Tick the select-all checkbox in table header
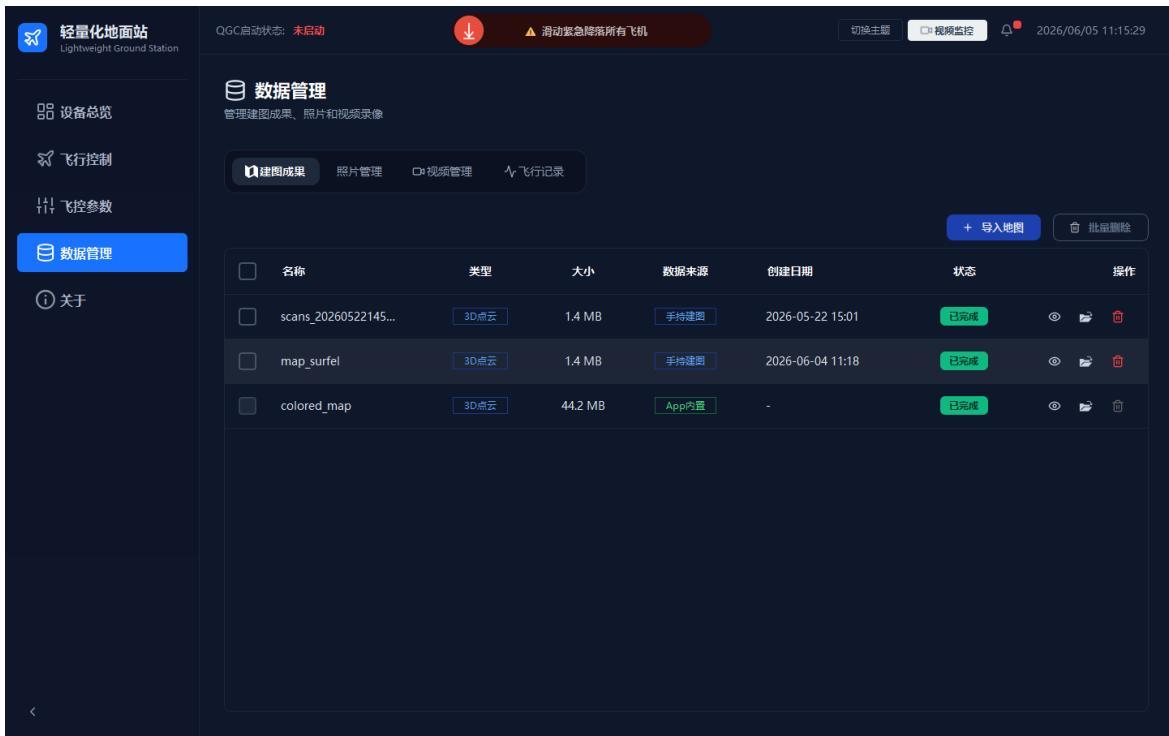 (248, 271)
